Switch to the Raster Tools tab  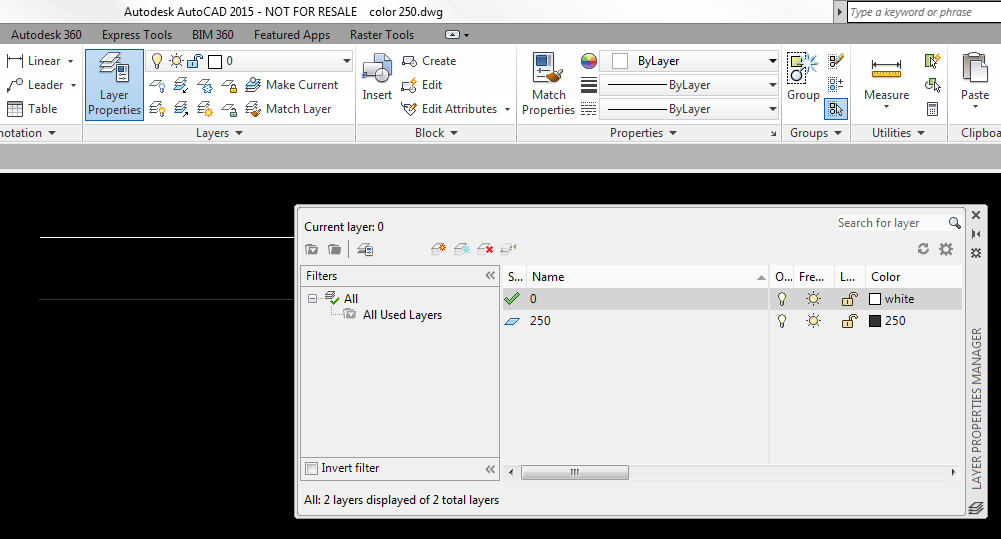pyautogui.click(x=382, y=34)
